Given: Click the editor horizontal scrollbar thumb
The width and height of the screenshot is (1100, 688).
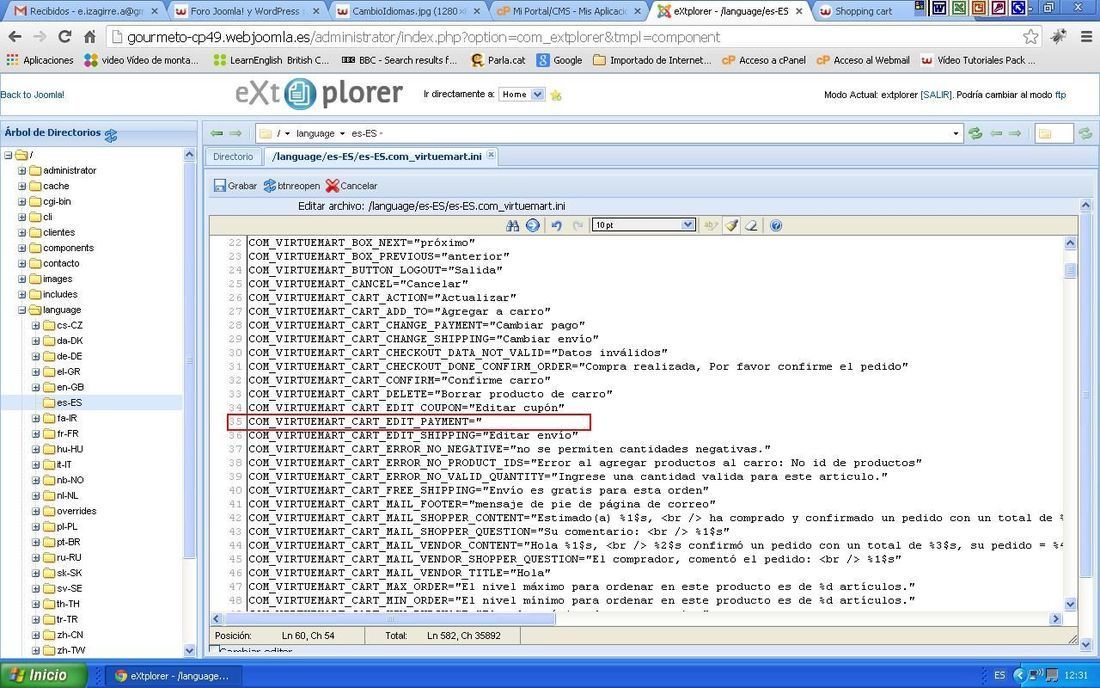Looking at the screenshot, I should click(x=389, y=619).
